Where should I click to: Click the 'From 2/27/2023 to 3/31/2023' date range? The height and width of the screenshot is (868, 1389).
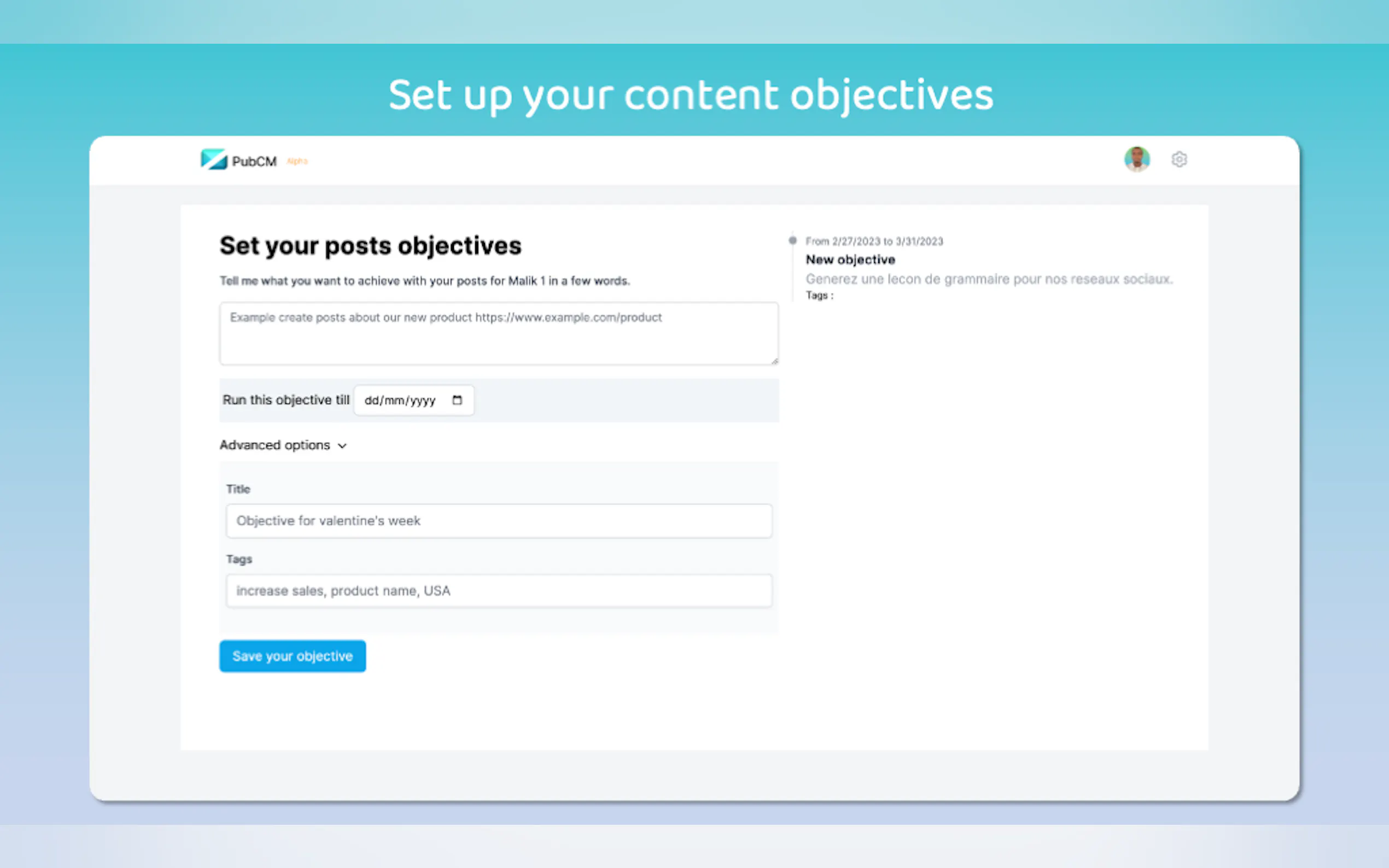874,242
